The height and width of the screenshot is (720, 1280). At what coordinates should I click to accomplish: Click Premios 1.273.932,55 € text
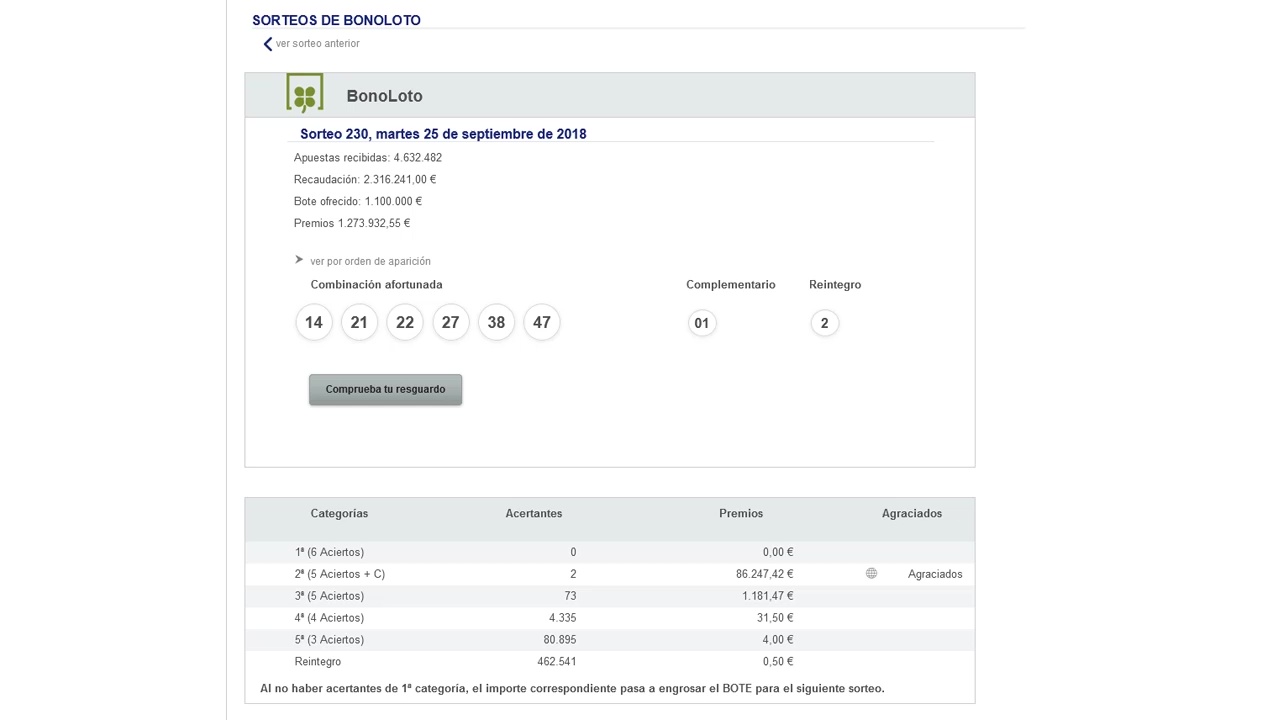pyautogui.click(x=352, y=224)
